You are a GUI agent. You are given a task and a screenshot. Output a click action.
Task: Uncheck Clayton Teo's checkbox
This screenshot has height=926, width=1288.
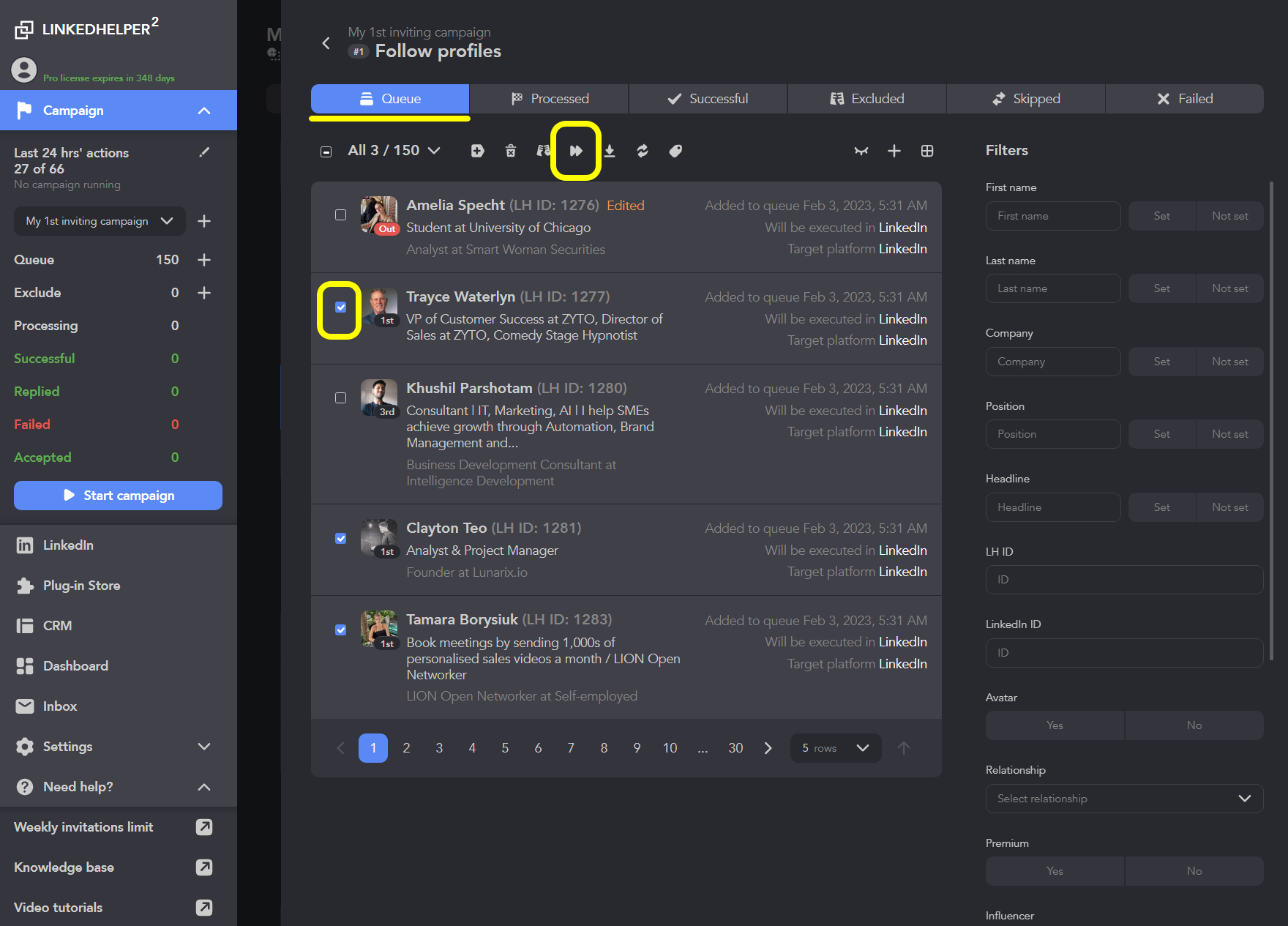click(341, 539)
